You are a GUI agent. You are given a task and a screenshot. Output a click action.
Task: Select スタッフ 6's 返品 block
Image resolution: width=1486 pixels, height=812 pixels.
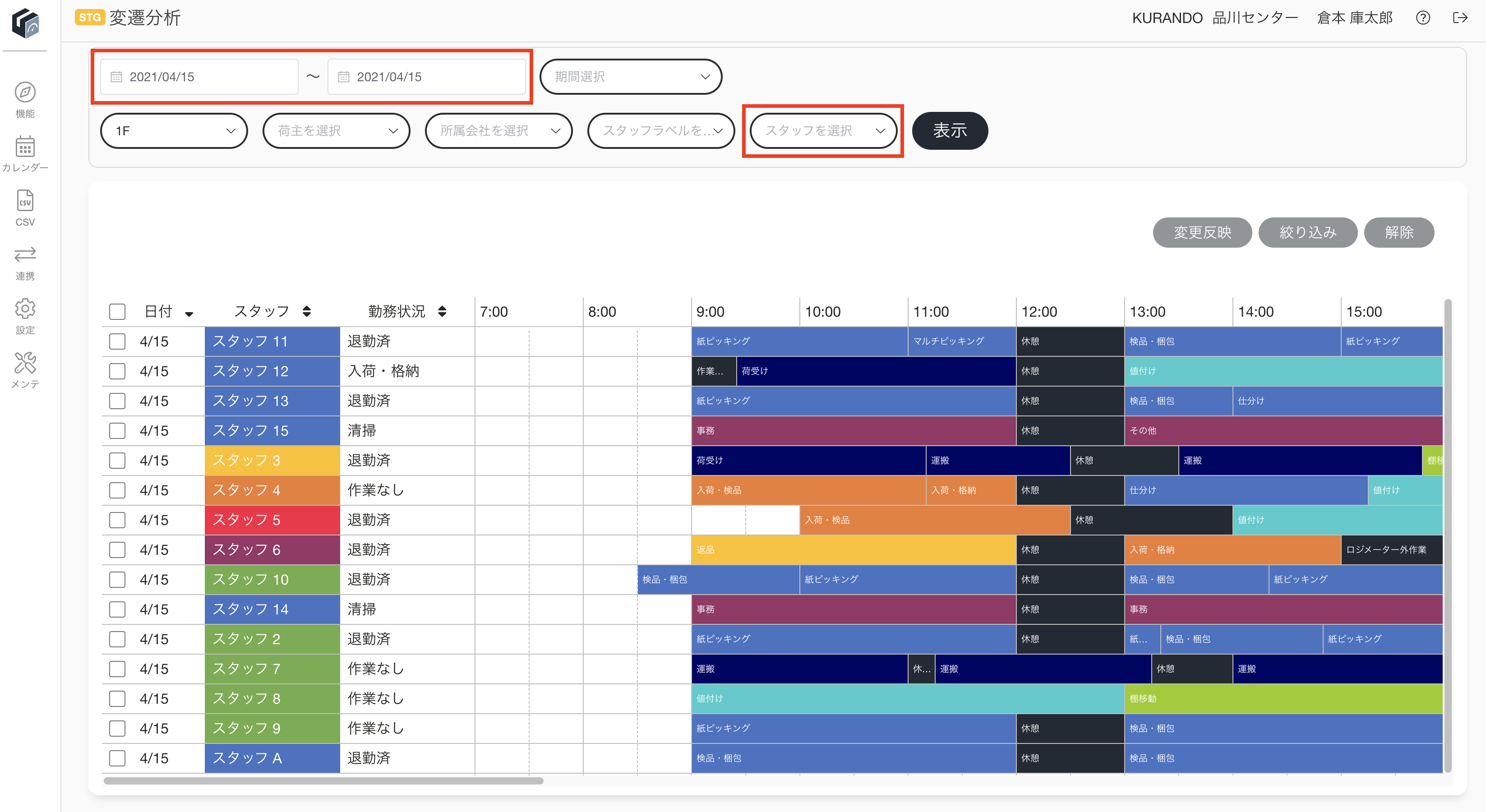tap(854, 549)
